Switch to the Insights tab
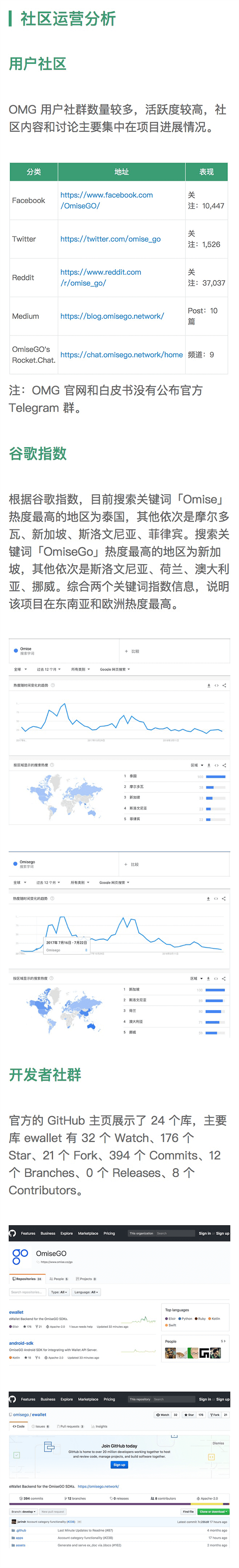 (x=99, y=1426)
